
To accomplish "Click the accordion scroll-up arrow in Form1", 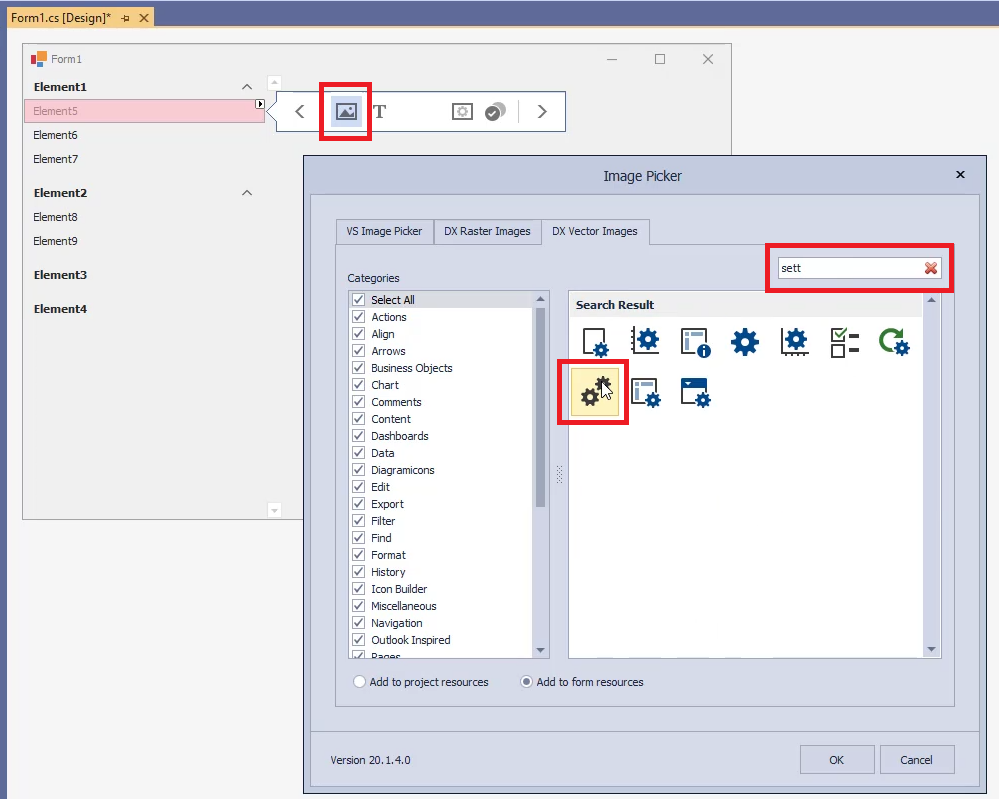I will tap(274, 82).
